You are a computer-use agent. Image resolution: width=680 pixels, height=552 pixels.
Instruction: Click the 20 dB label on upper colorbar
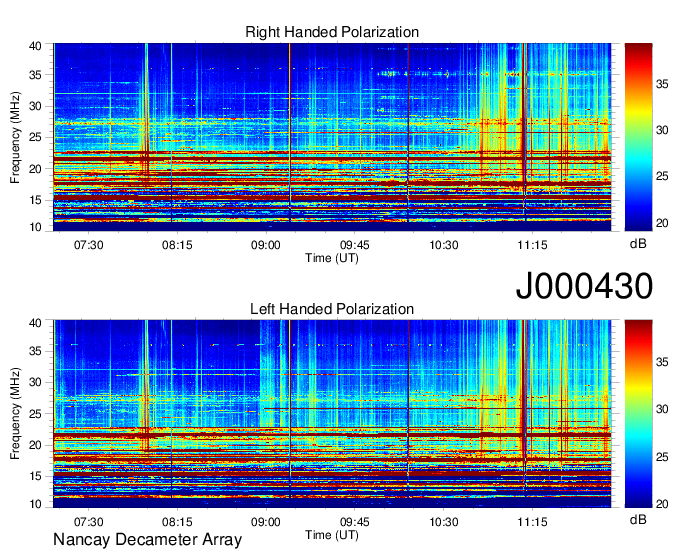[662, 223]
